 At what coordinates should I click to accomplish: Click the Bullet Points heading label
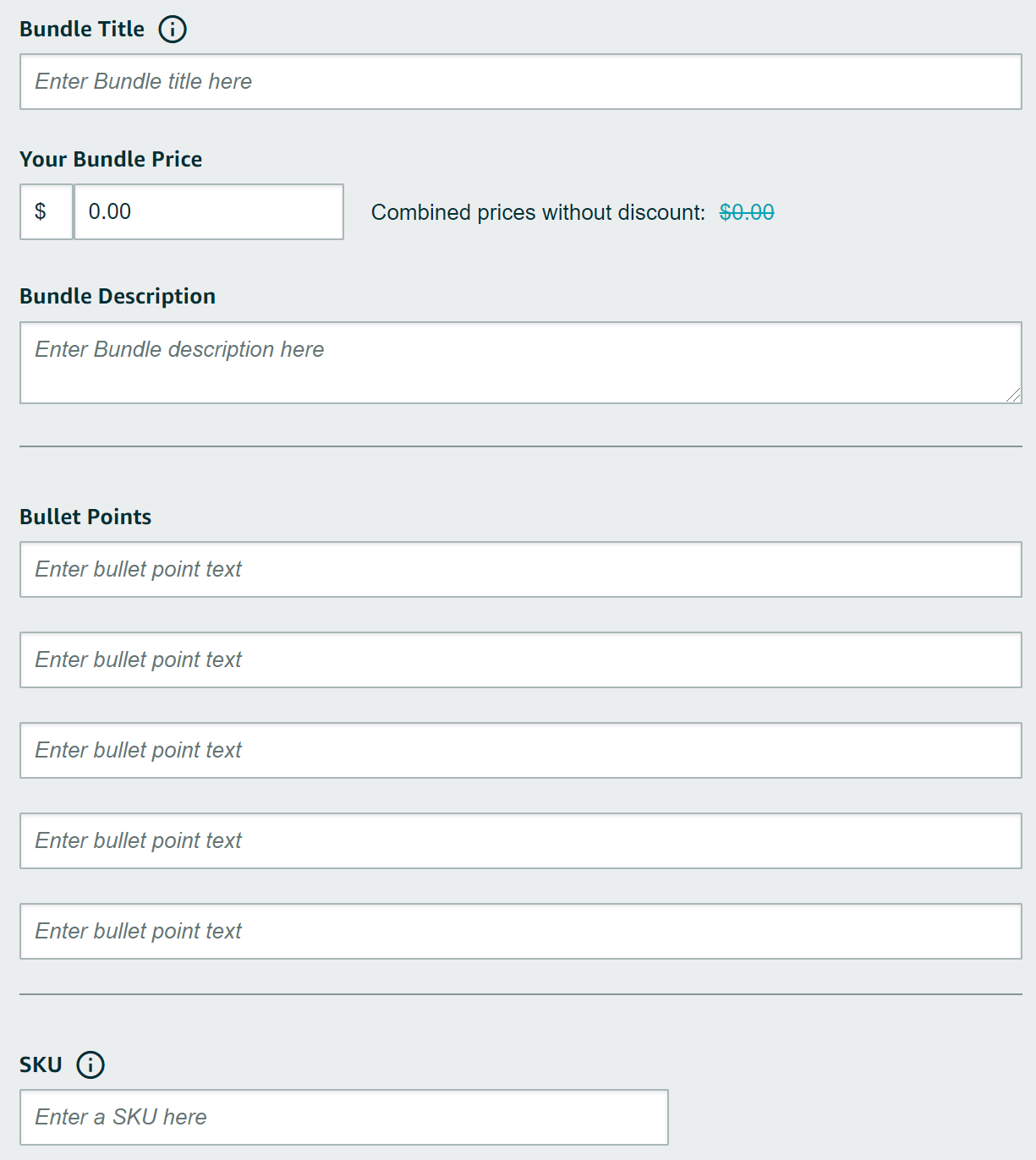click(x=85, y=517)
